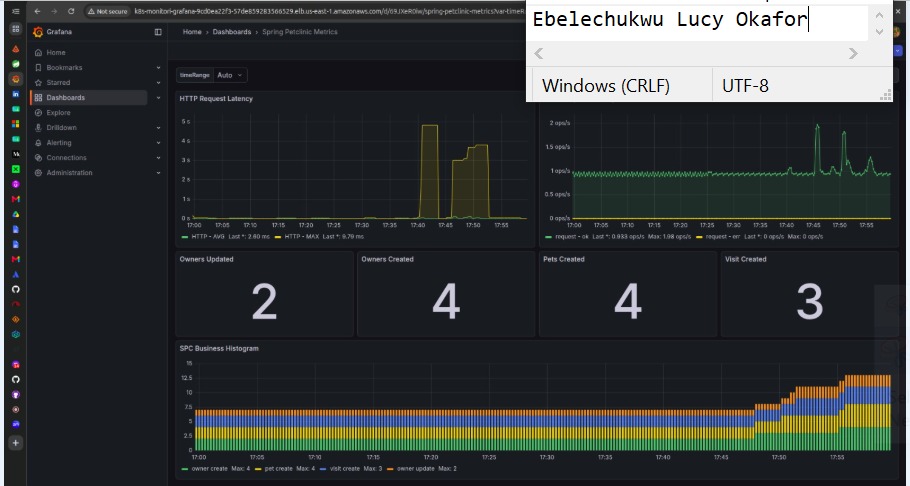Click the HTTP - AVG legend color swatch
The height and width of the screenshot is (486, 910).
(x=185, y=237)
